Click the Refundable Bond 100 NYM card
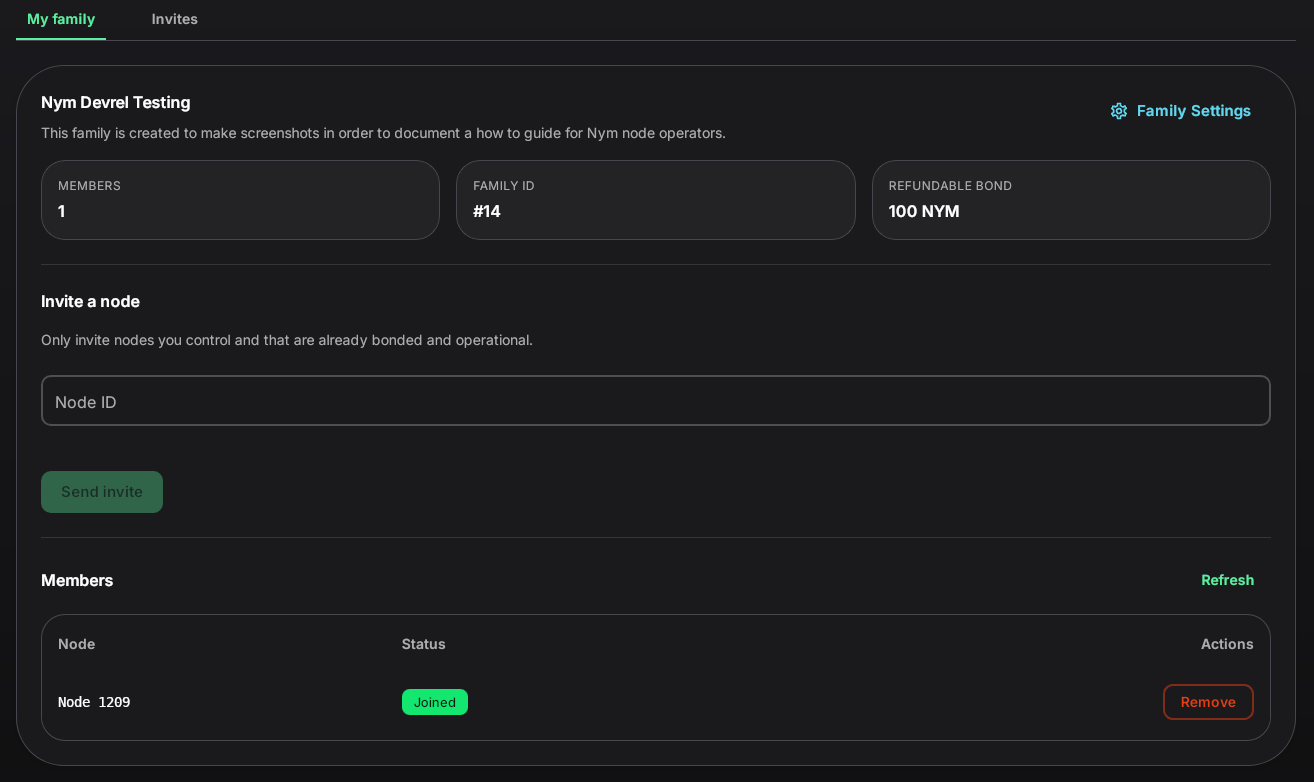Viewport: 1314px width, 782px height. (x=1071, y=200)
